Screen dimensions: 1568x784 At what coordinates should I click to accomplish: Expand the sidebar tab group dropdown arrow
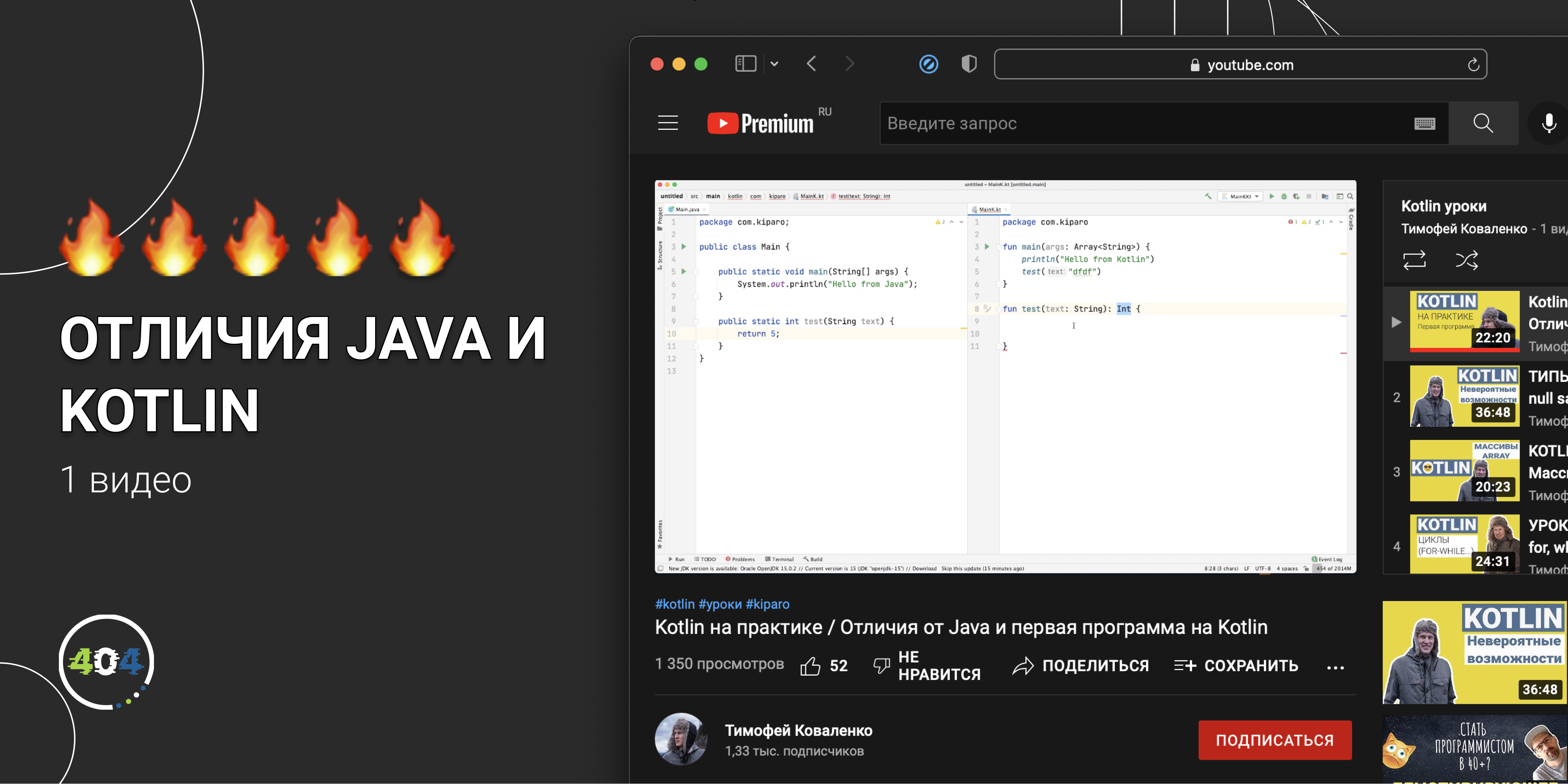click(774, 64)
